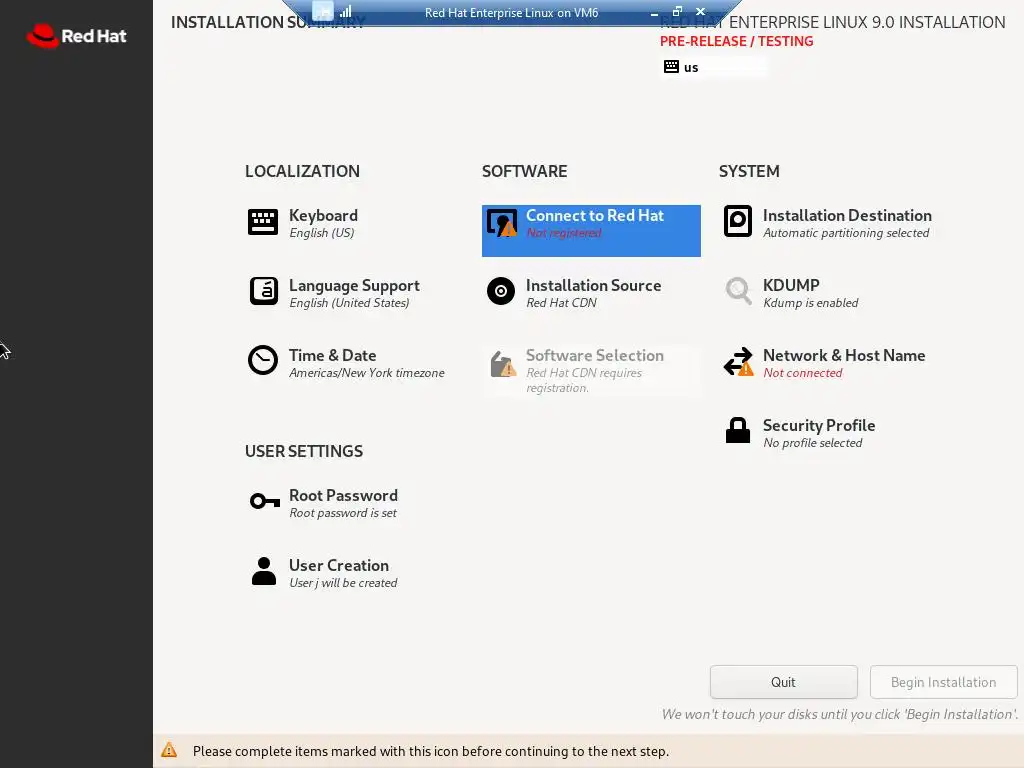Image resolution: width=1024 pixels, height=768 pixels.
Task: Click the warning icon in bottom notice bar
Action: pos(169,750)
